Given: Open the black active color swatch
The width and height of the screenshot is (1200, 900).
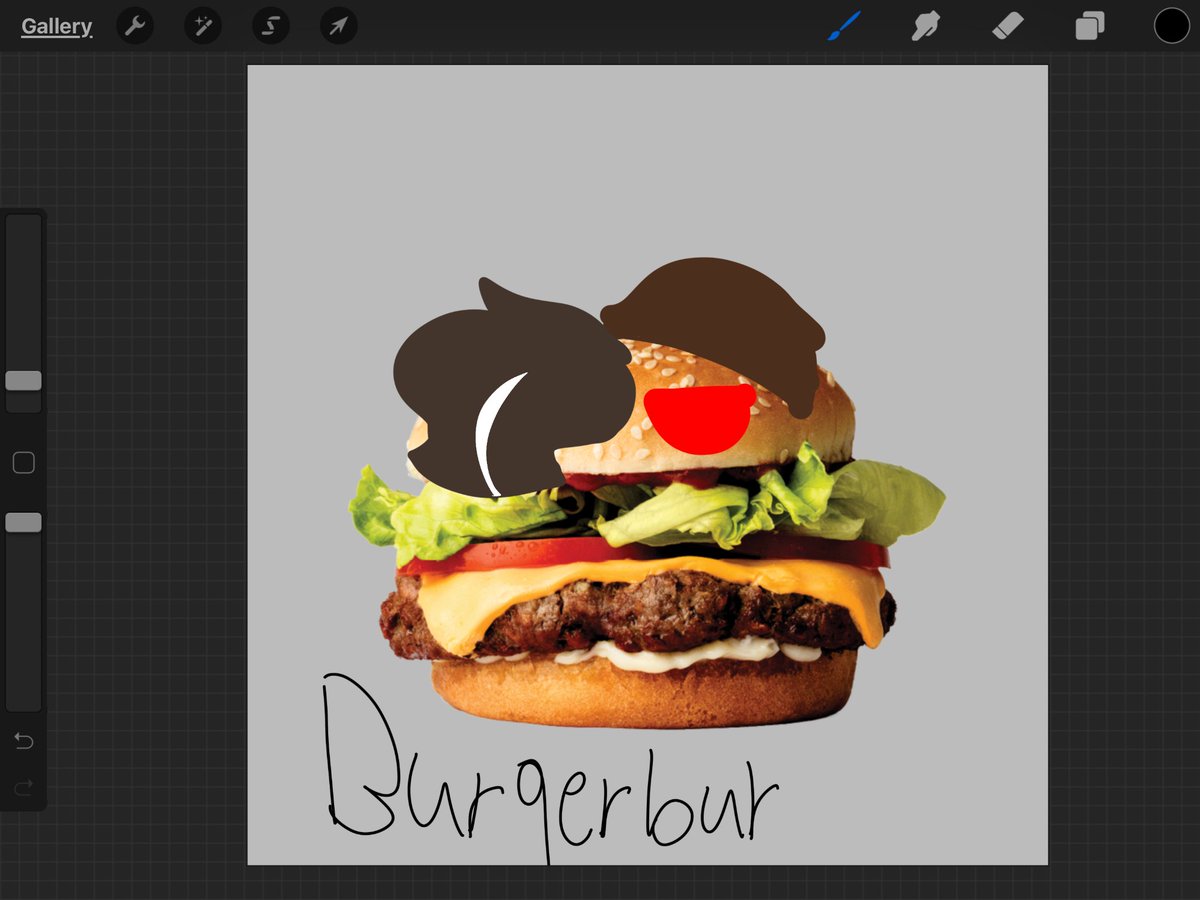Looking at the screenshot, I should point(1172,26).
